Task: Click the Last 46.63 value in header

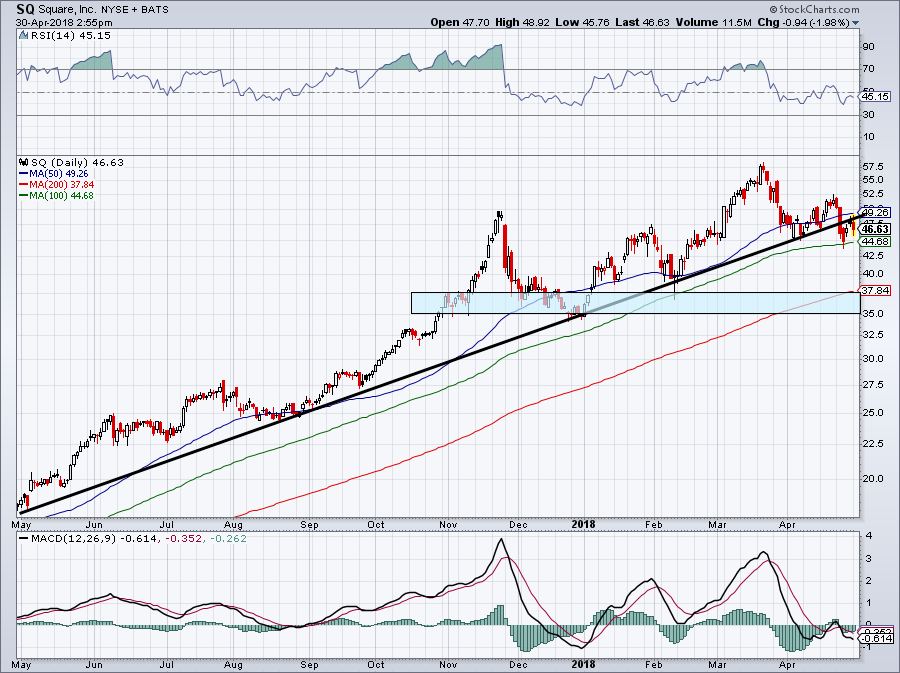Action: [642, 22]
